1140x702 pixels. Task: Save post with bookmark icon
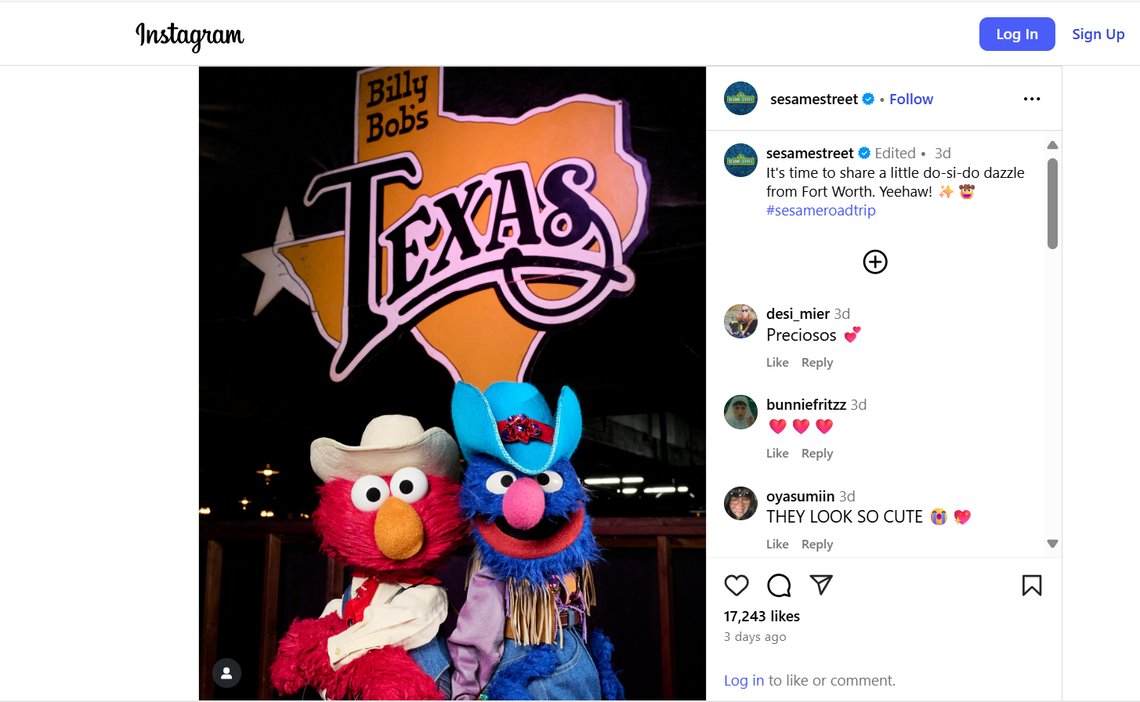click(1031, 586)
